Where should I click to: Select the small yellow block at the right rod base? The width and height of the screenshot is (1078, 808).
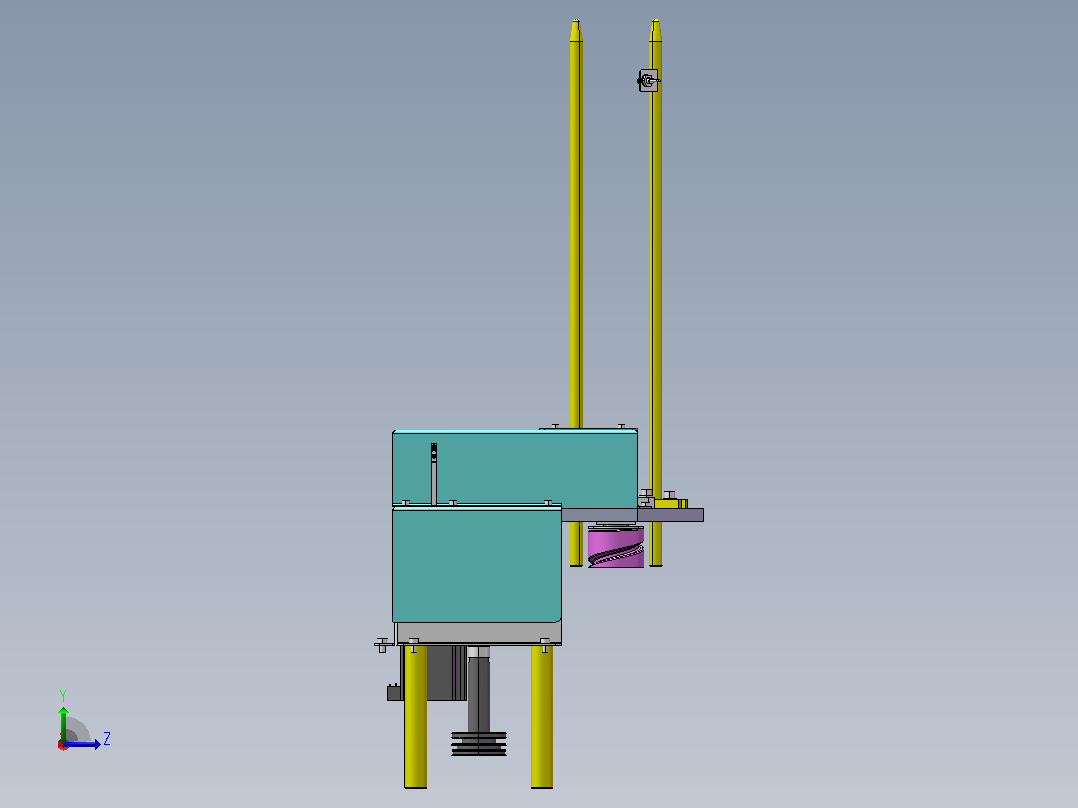pyautogui.click(x=670, y=503)
